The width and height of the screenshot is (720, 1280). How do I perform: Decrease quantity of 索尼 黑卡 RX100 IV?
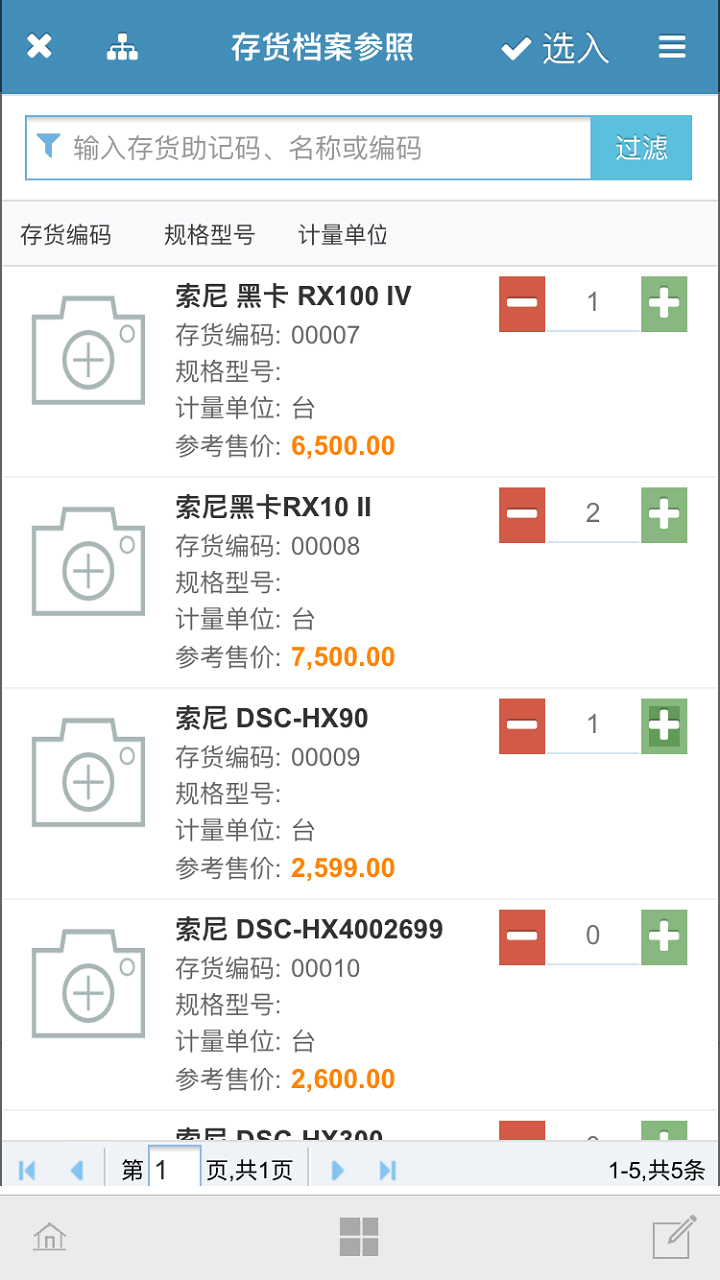click(522, 303)
